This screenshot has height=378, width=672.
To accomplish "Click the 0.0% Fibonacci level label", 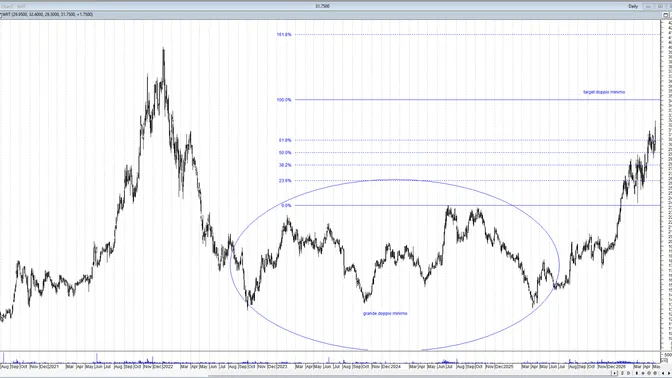I will tap(286, 206).
